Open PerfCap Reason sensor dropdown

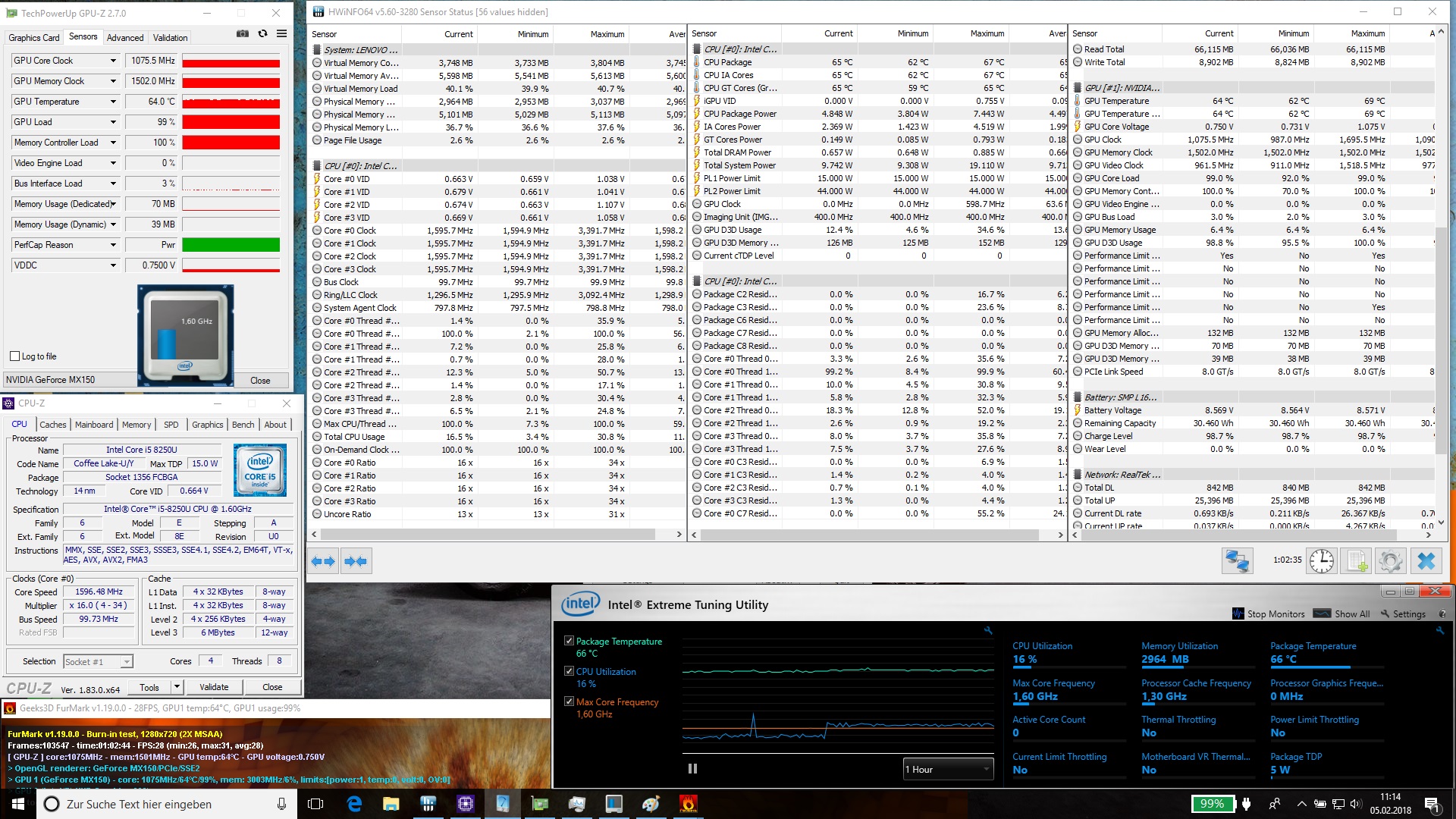[x=113, y=245]
